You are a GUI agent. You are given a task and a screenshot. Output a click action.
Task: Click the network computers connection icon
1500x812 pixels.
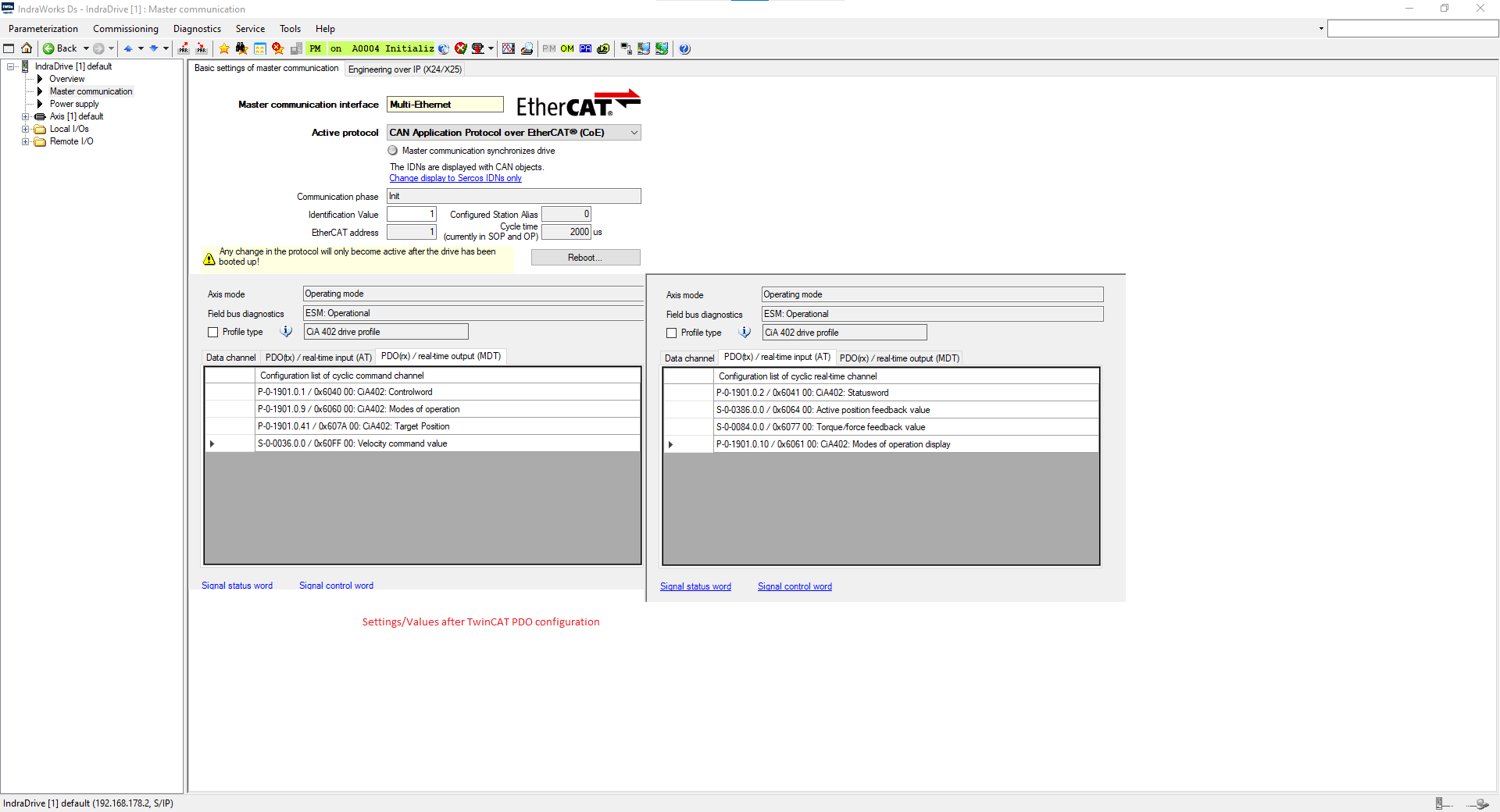626,48
